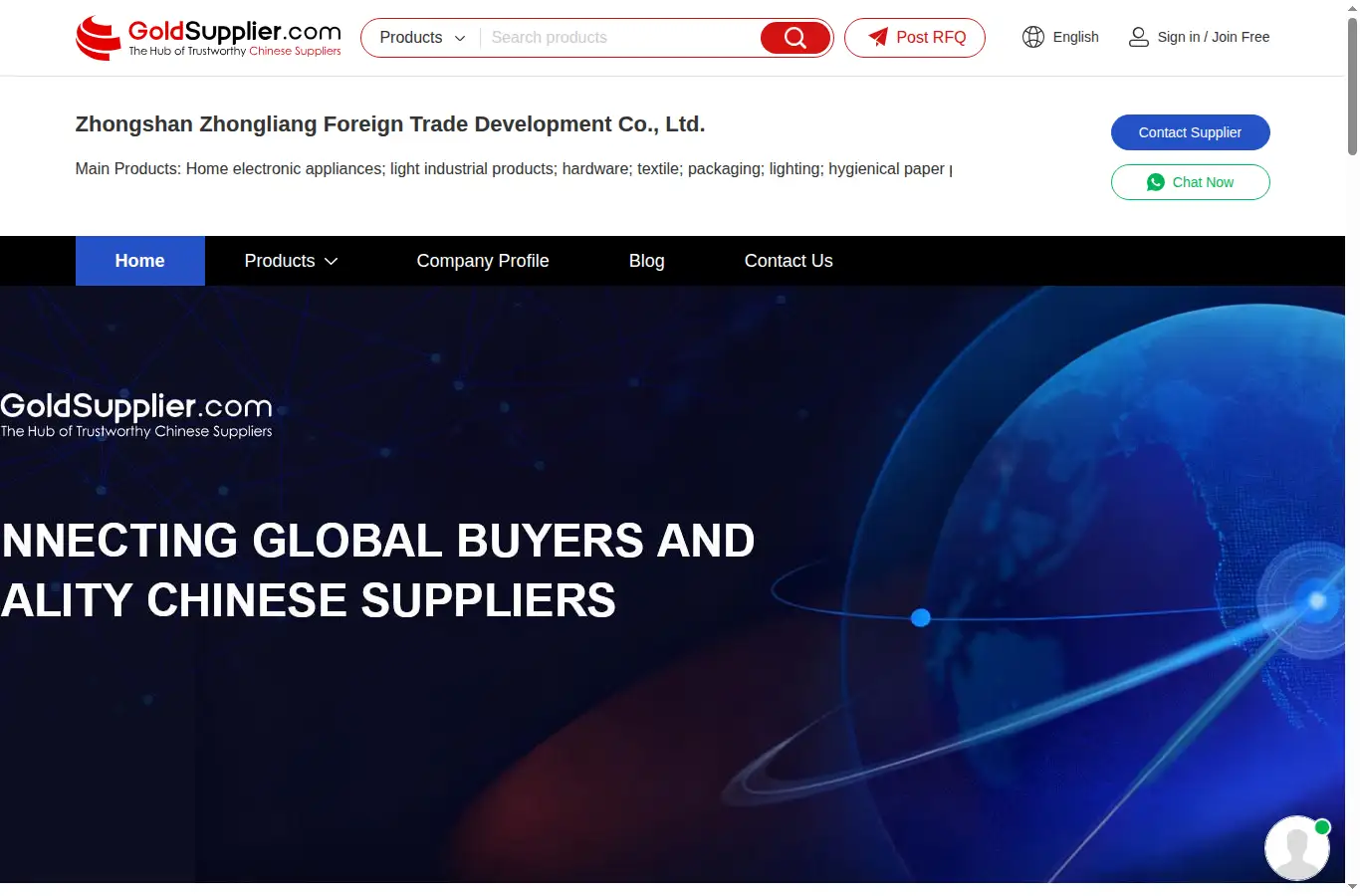
Task: Expand the Products search category dropdown
Action: coord(423,38)
